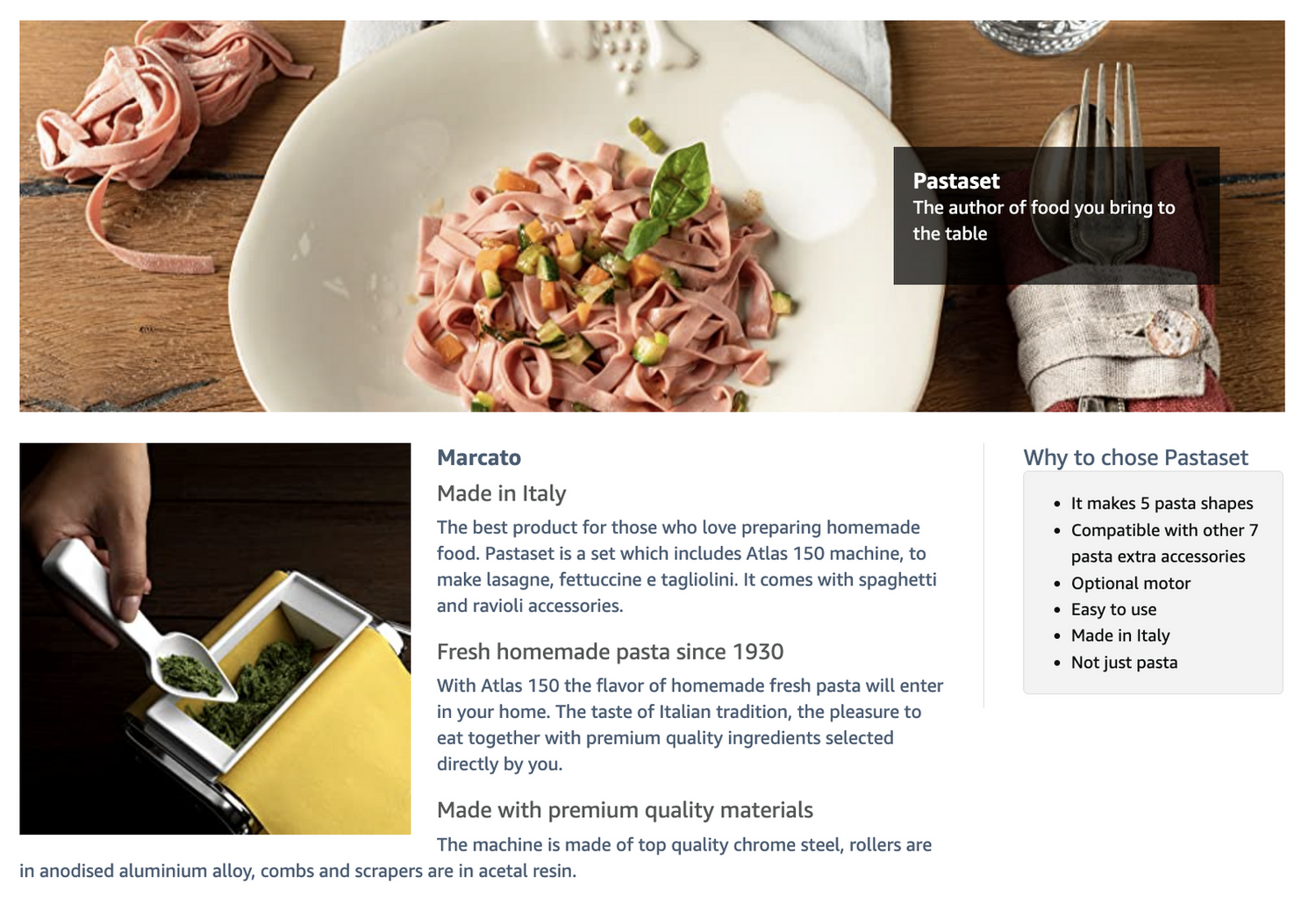1316x904 pixels.
Task: Click the "Easy to use" bullet item
Action: click(1113, 610)
